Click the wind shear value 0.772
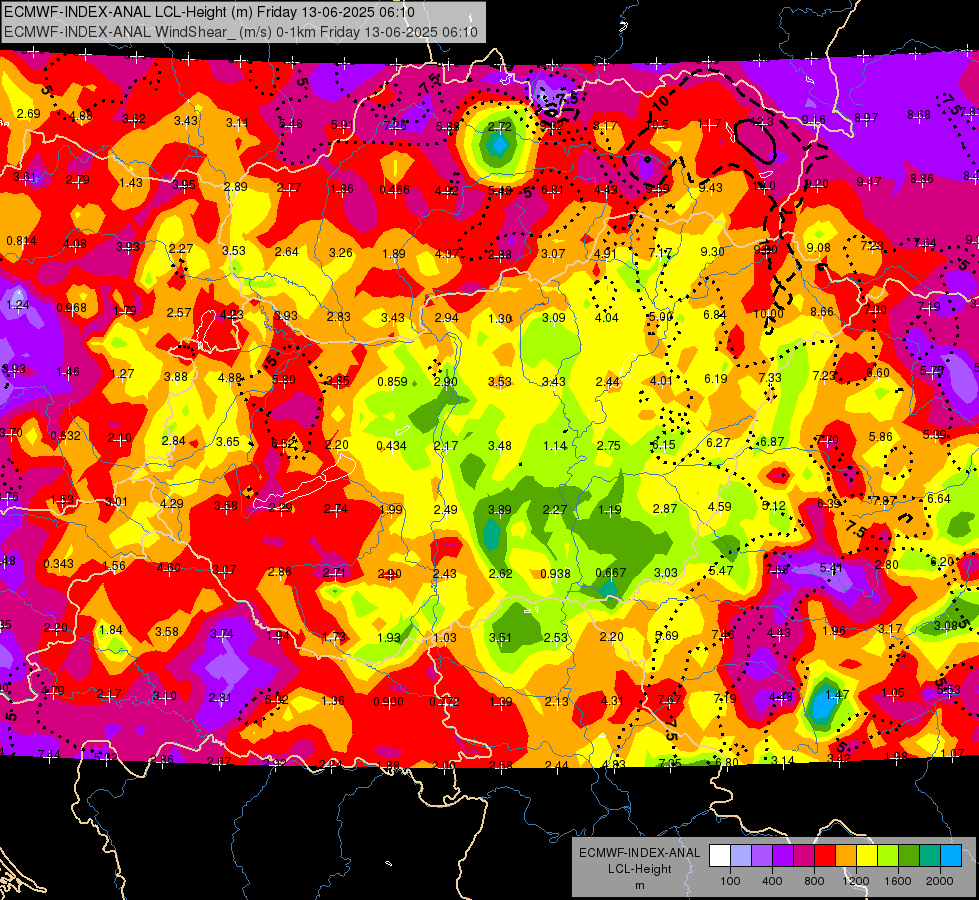 [x=444, y=701]
